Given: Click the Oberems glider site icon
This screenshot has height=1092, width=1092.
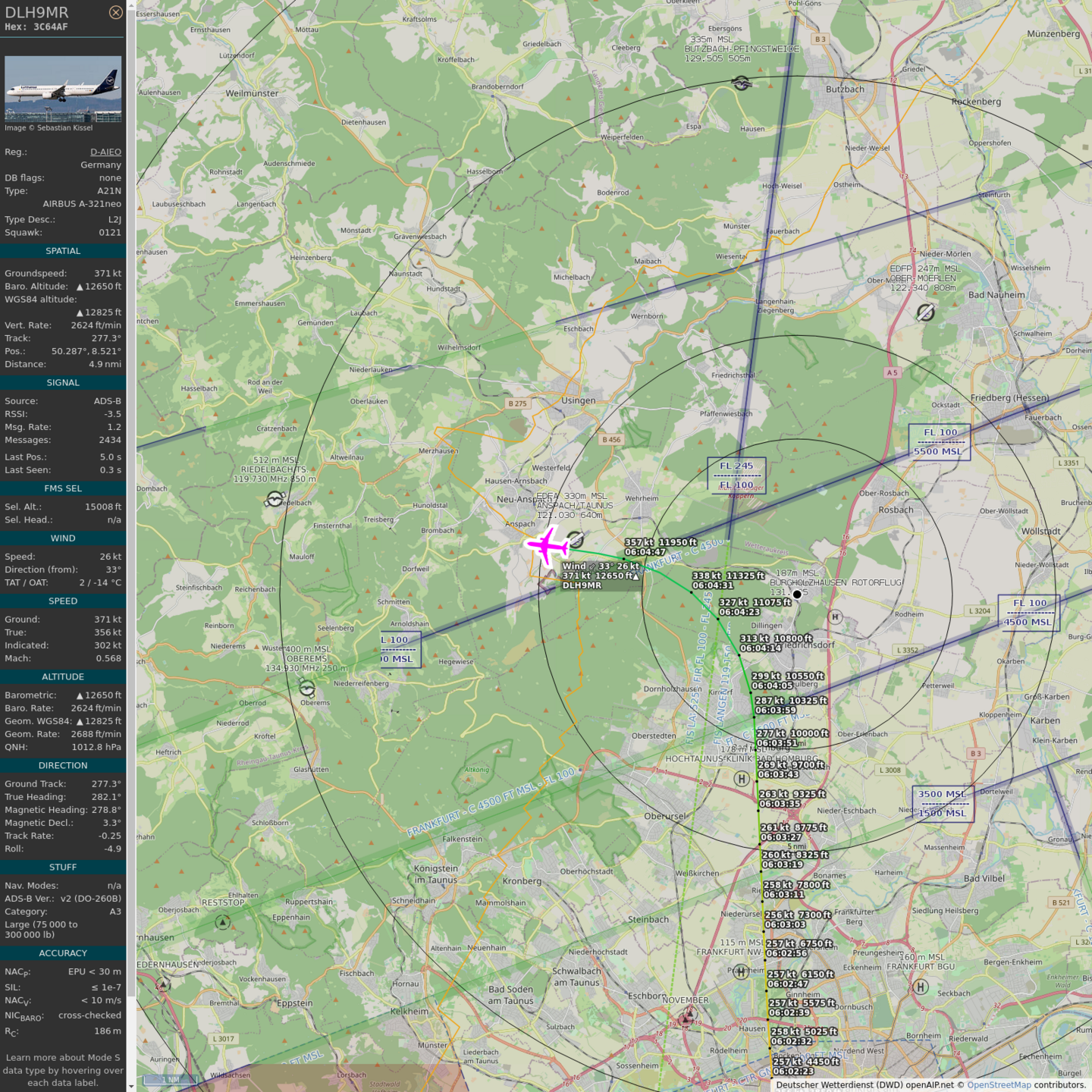Looking at the screenshot, I should point(306,688).
